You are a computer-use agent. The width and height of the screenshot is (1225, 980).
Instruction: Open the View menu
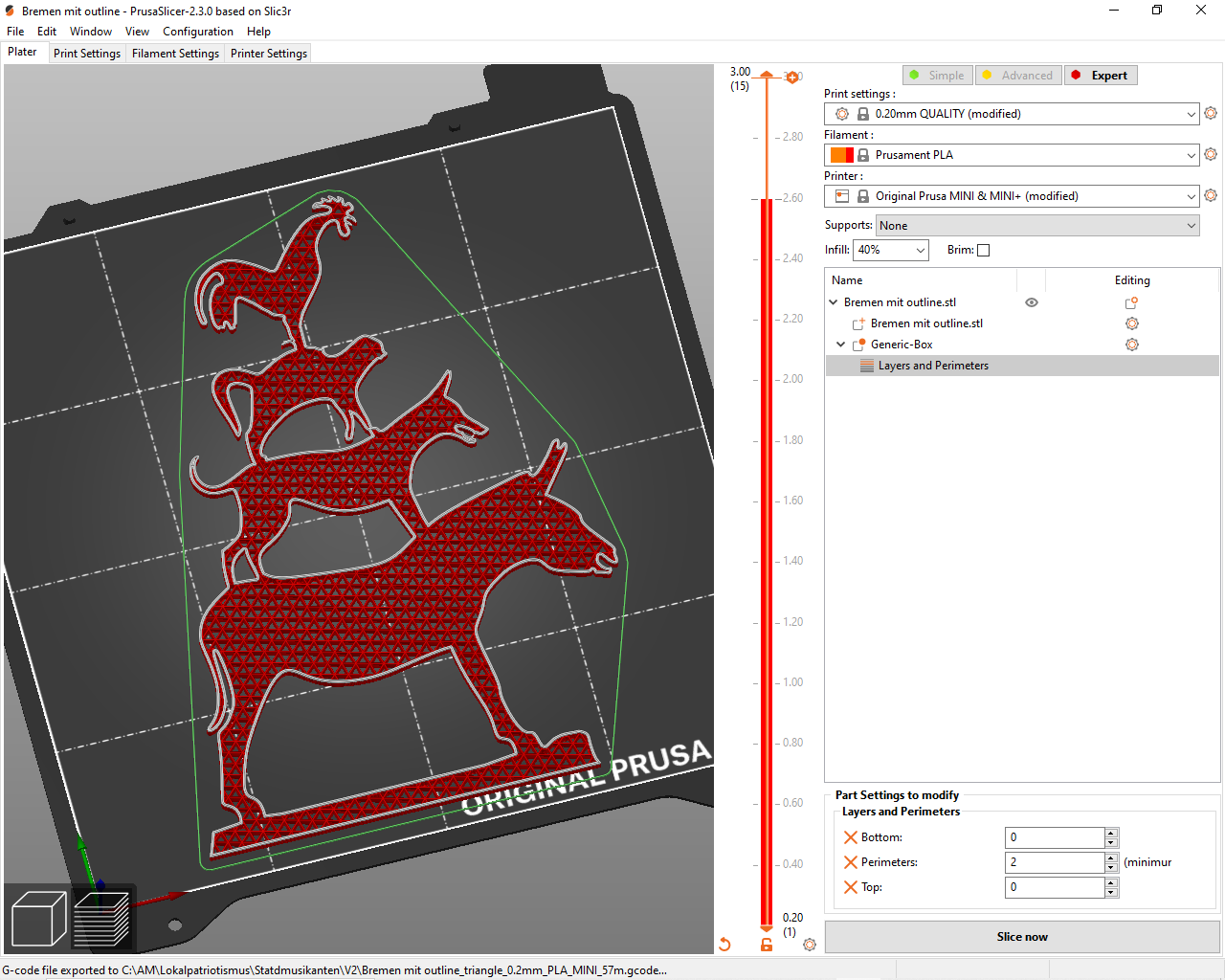pyautogui.click(x=137, y=32)
